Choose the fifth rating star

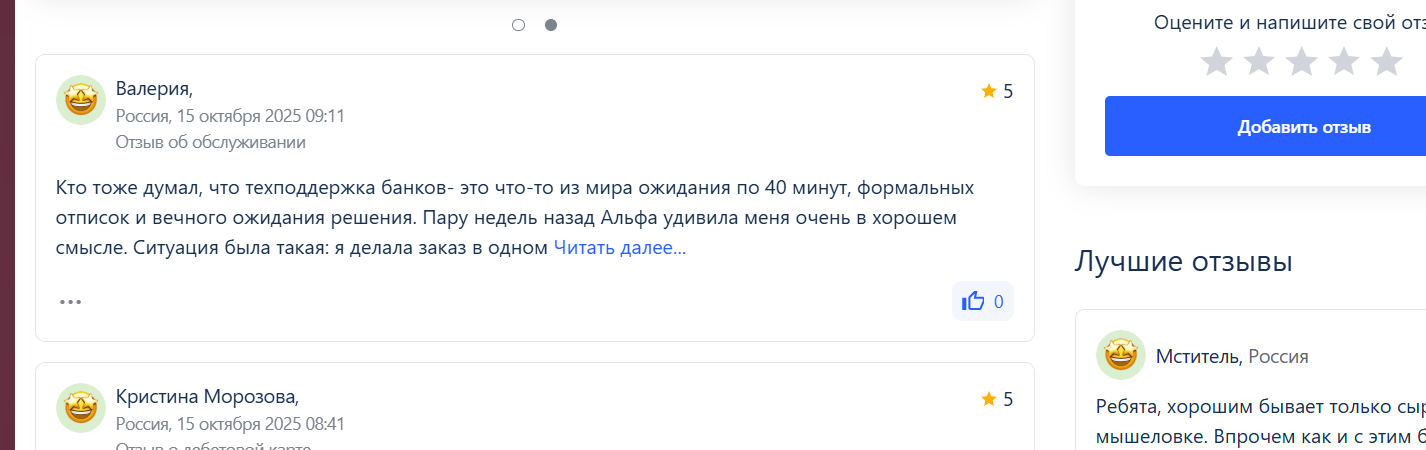(1386, 62)
